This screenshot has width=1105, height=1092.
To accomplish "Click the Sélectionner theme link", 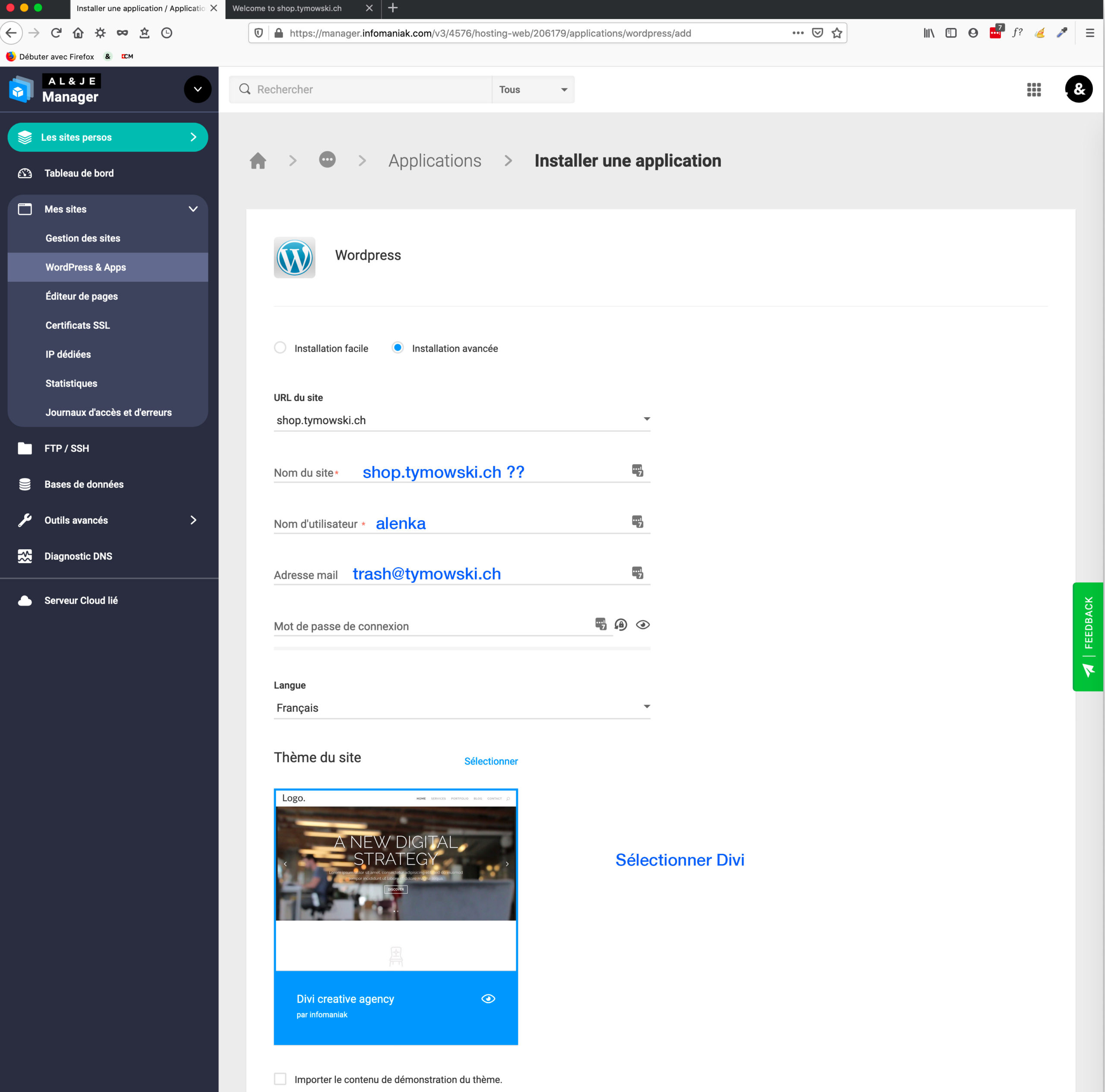I will [x=491, y=761].
